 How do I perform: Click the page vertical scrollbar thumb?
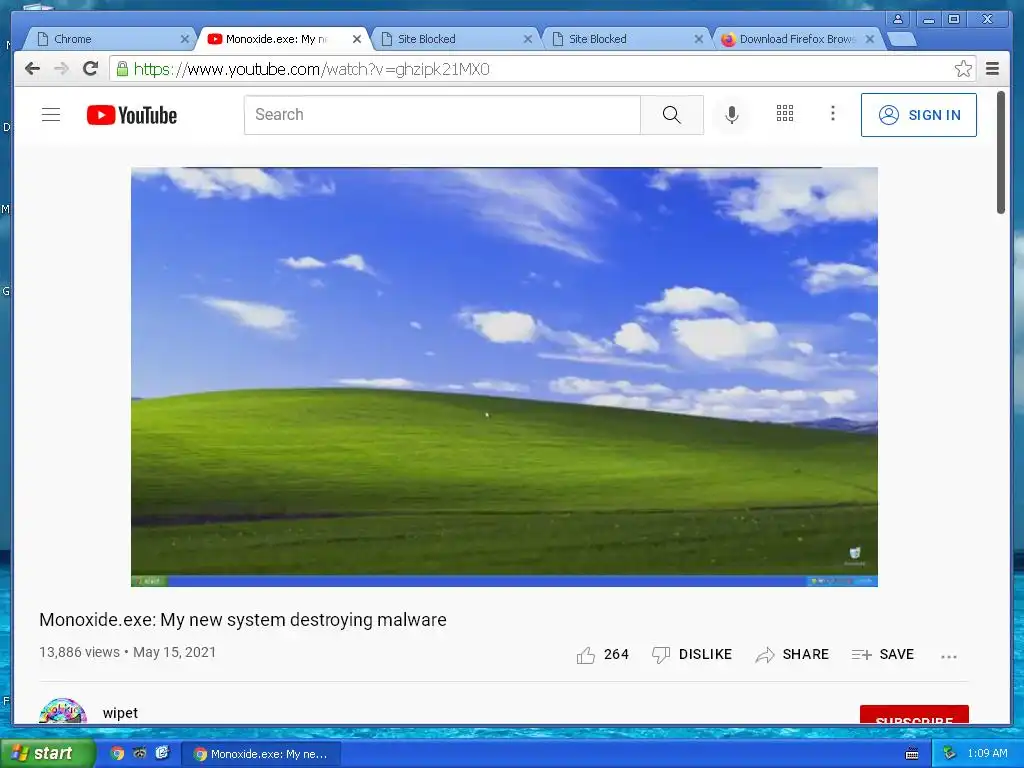[x=1000, y=153]
